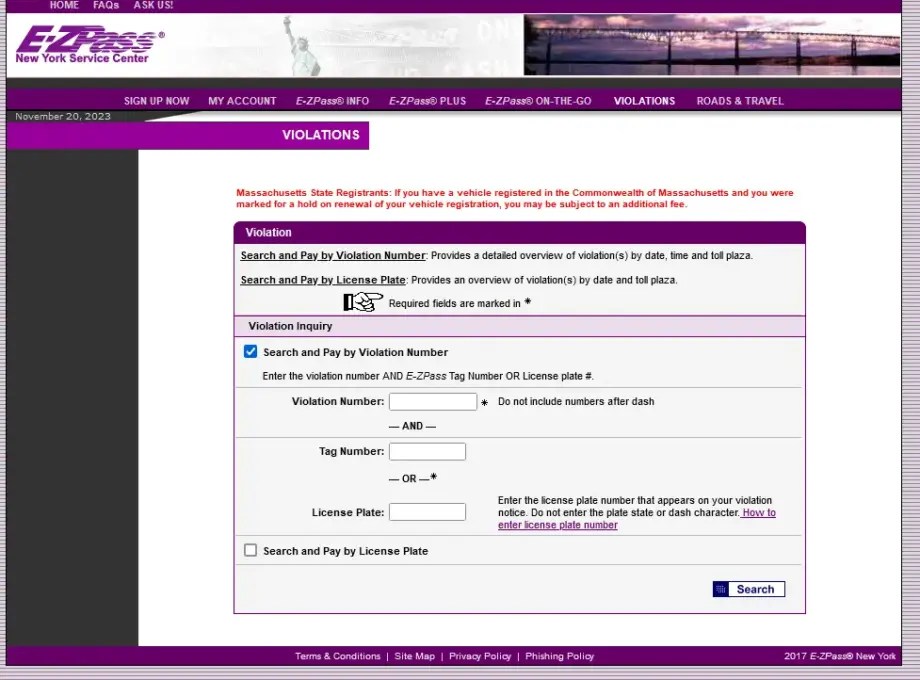Open ROADS & TRAVEL navigation item

coord(740,101)
